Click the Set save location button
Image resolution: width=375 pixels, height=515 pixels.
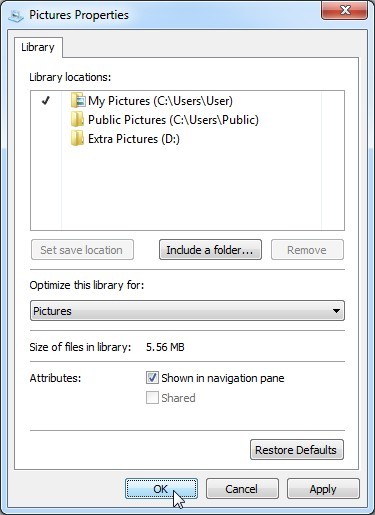pos(82,250)
